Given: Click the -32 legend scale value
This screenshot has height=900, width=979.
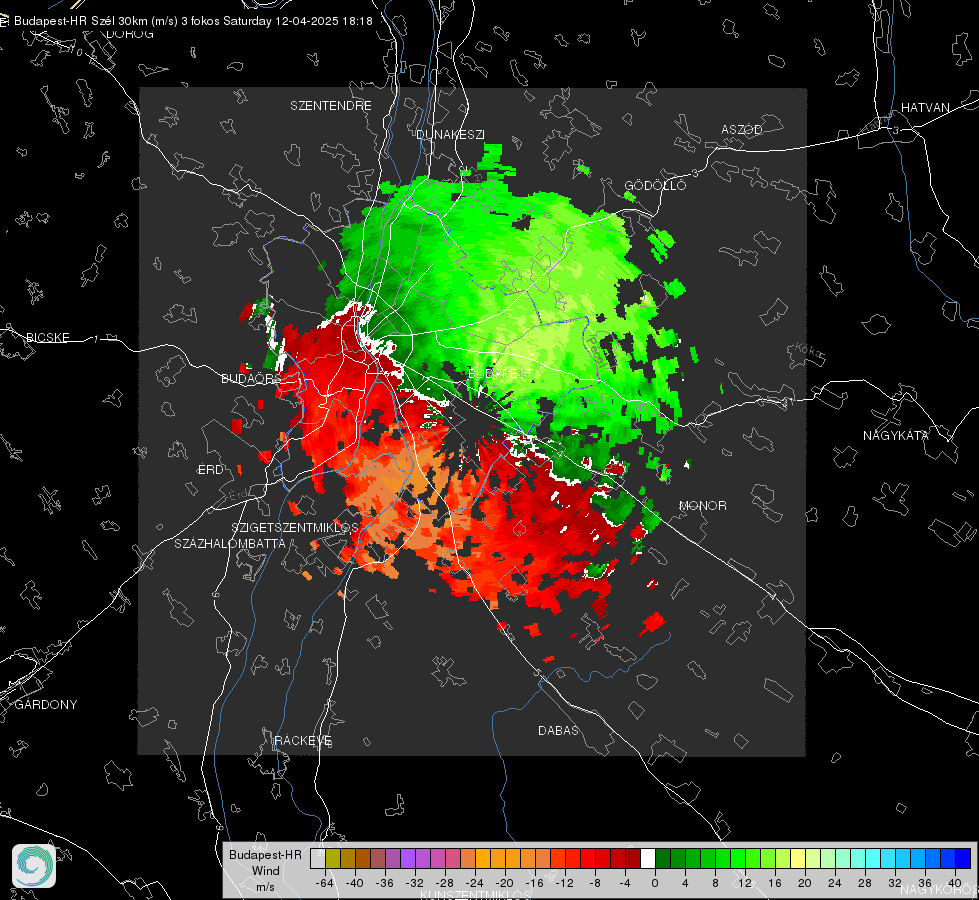Looking at the screenshot, I should point(415,883).
